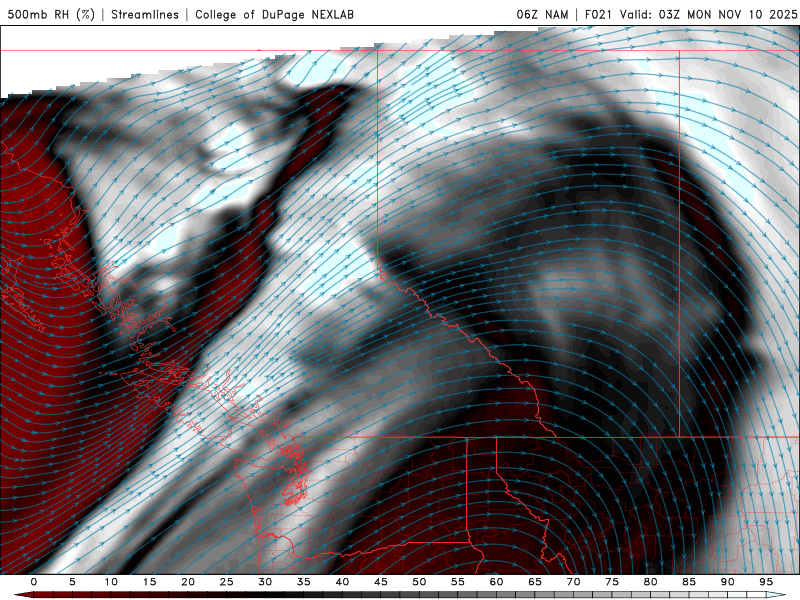Select the 'F021' forecast hour text
Screen dimensions: 800x600
[598, 14]
